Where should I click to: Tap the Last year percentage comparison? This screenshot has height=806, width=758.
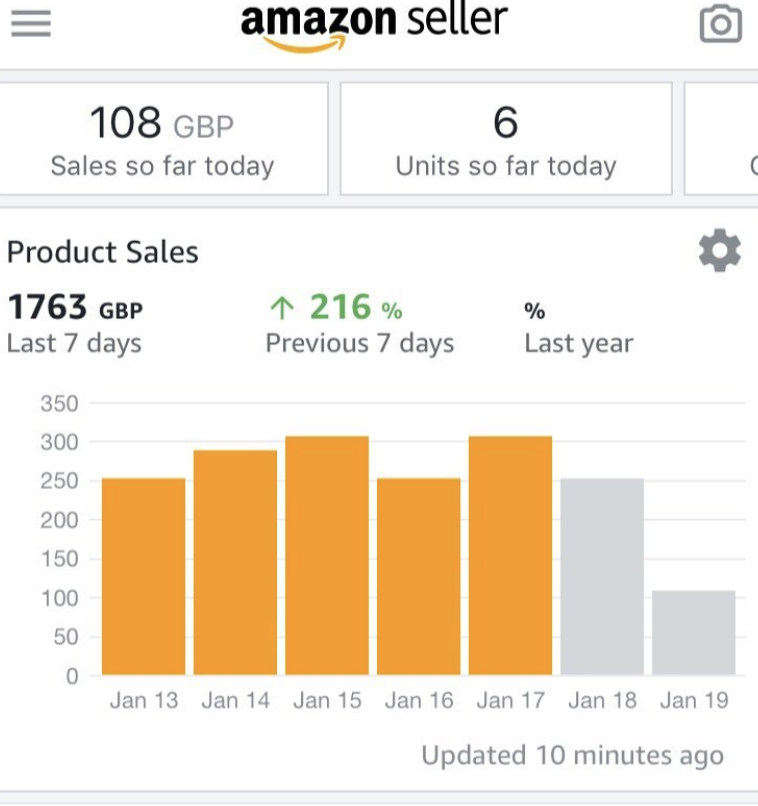click(579, 329)
